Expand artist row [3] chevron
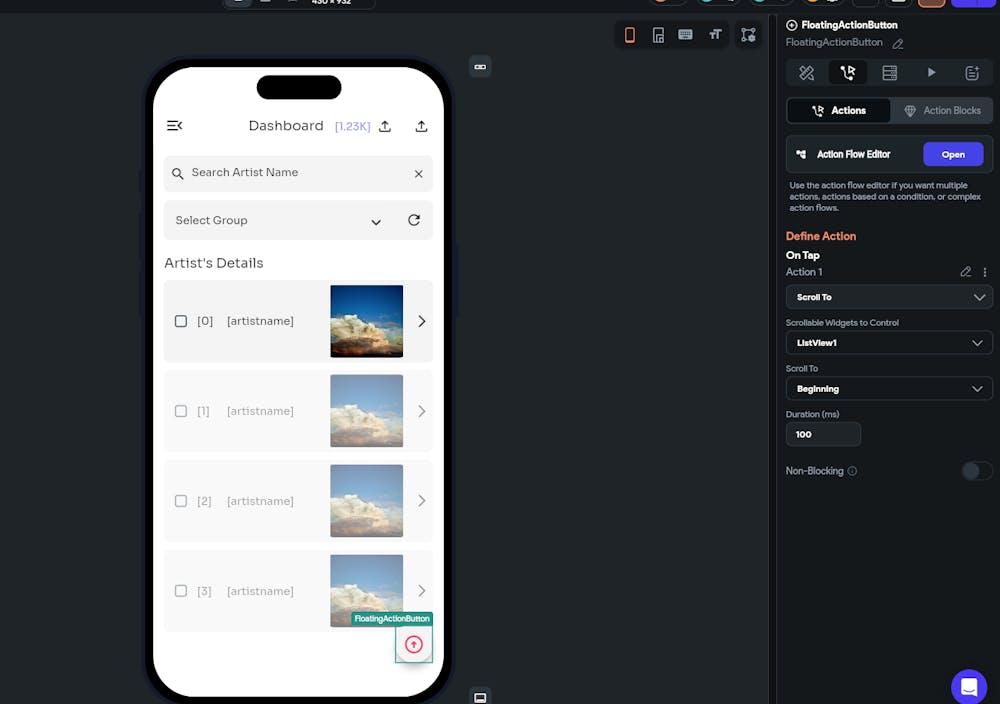Image resolution: width=1000 pixels, height=704 pixels. click(422, 591)
